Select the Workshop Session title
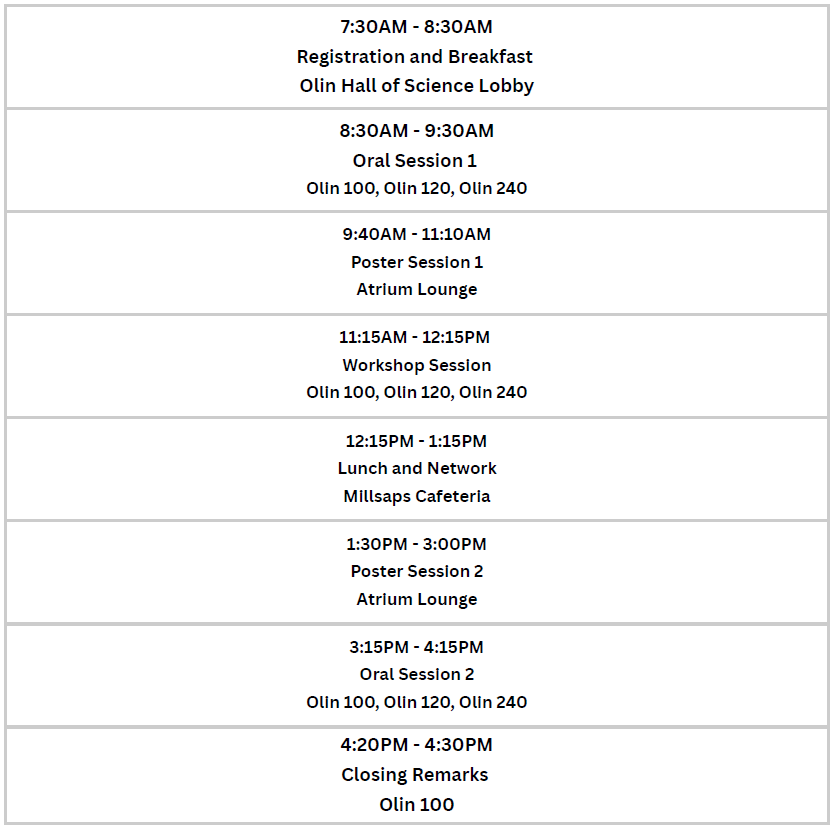Image resolution: width=835 pixels, height=829 pixels. point(416,366)
